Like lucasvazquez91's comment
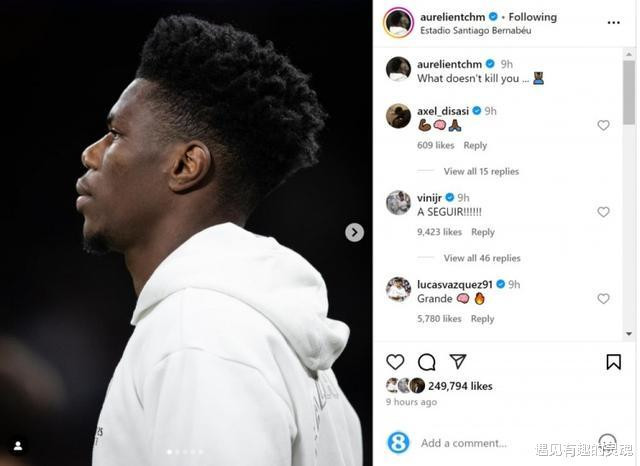Screen dimensions: 640x466 point(603,299)
